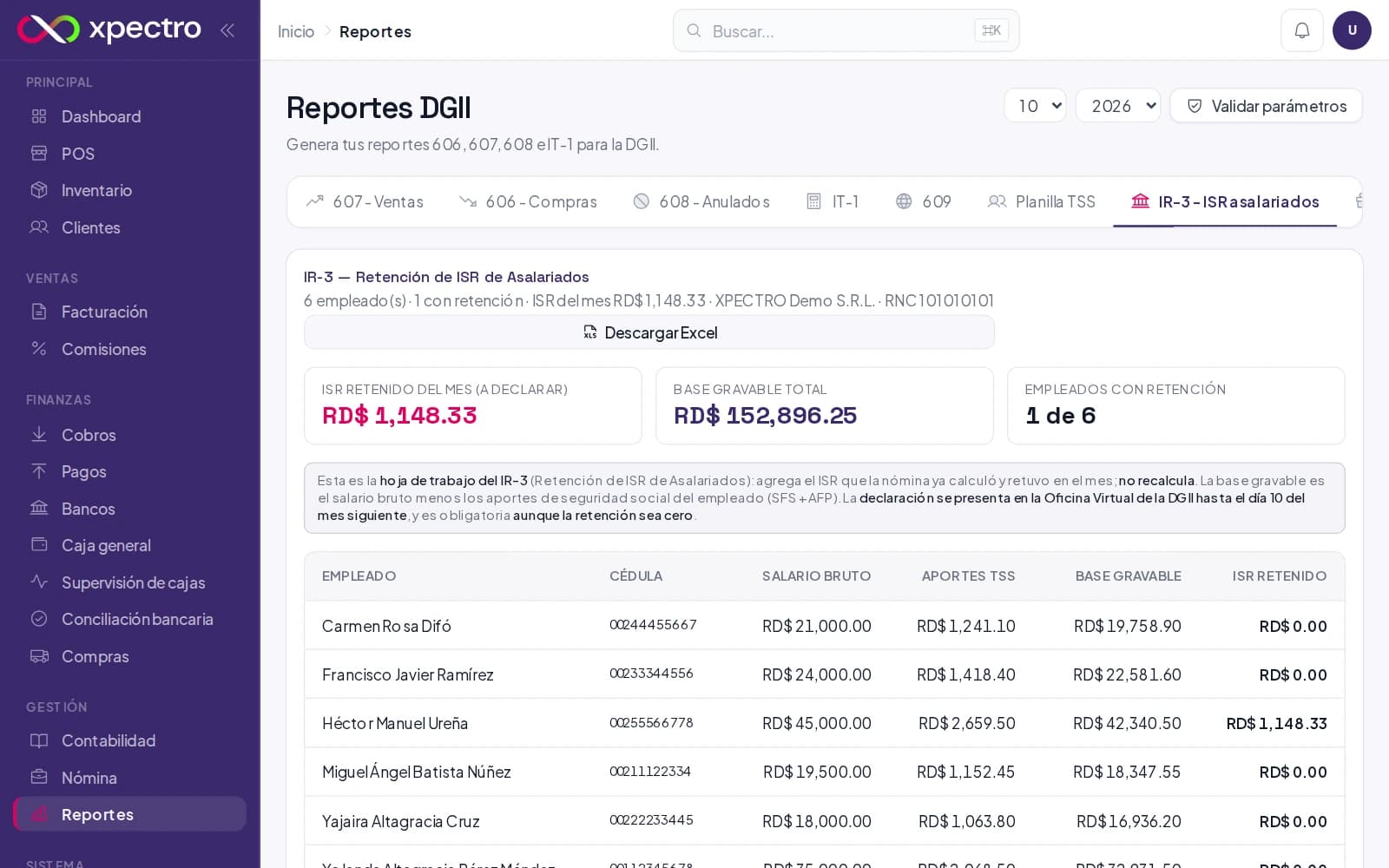Click employee name Héctor Manuel Ureña
The height and width of the screenshot is (868, 1389).
coord(395,723)
